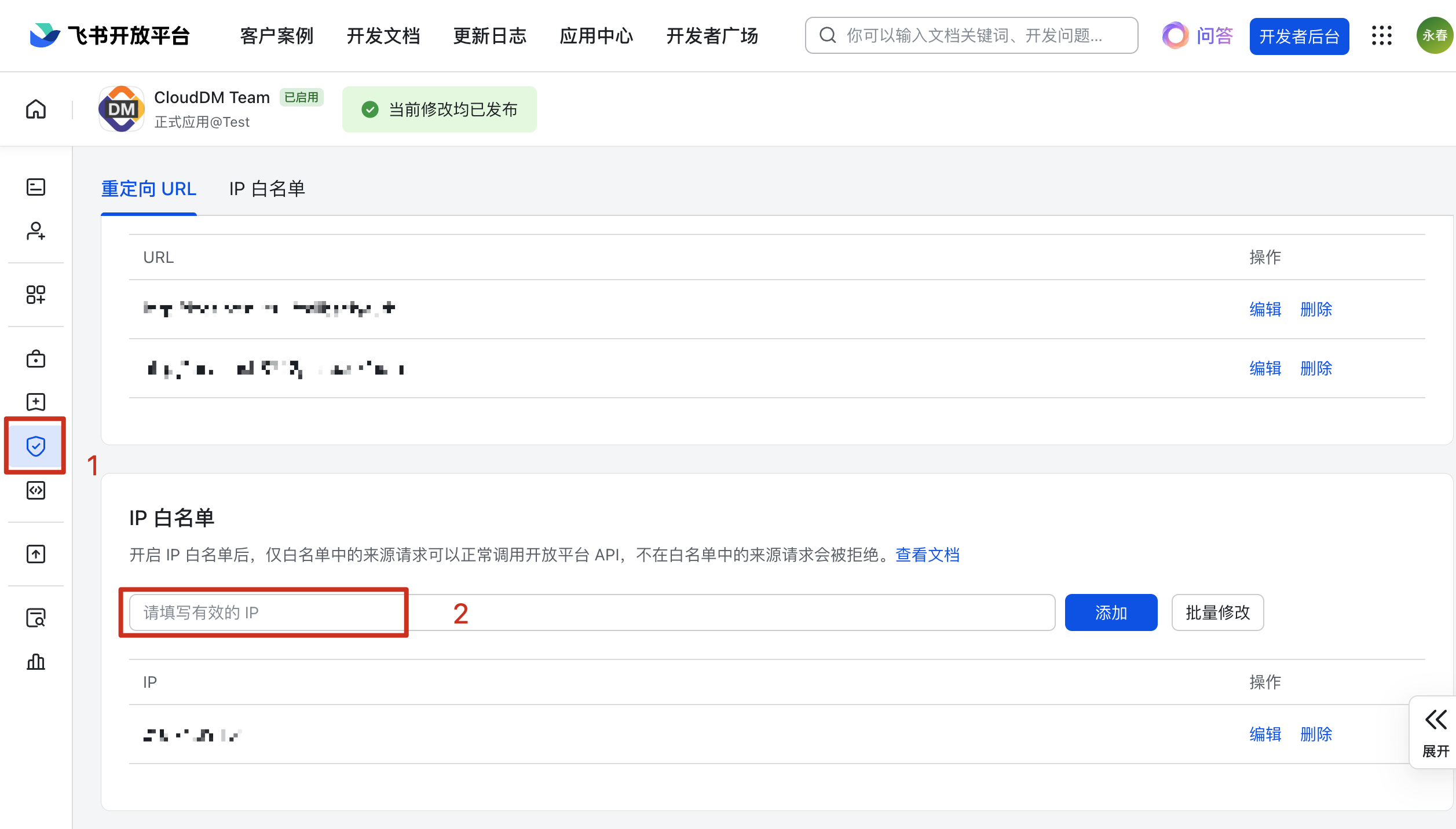Open the bar chart statistics icon
Screen dimensions: 1456x829
(36, 662)
